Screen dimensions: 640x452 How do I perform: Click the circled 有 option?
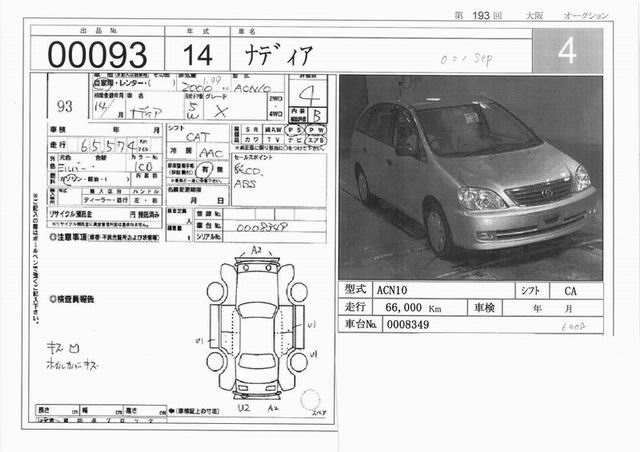pos(202,169)
